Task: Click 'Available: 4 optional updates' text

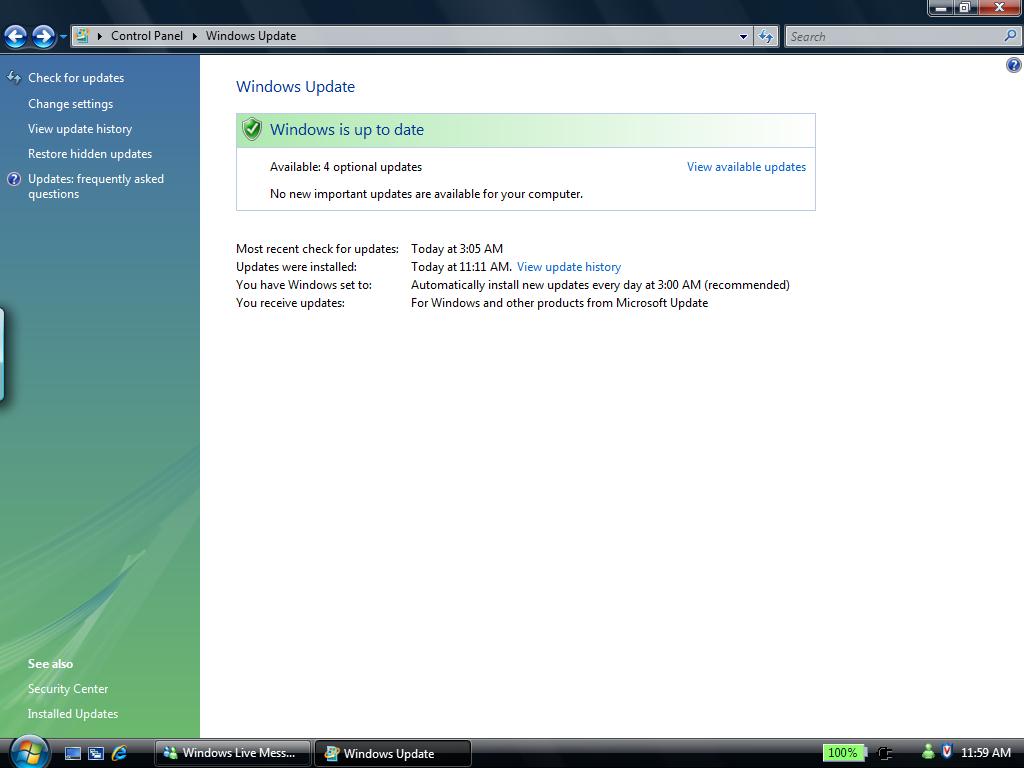Action: click(346, 167)
